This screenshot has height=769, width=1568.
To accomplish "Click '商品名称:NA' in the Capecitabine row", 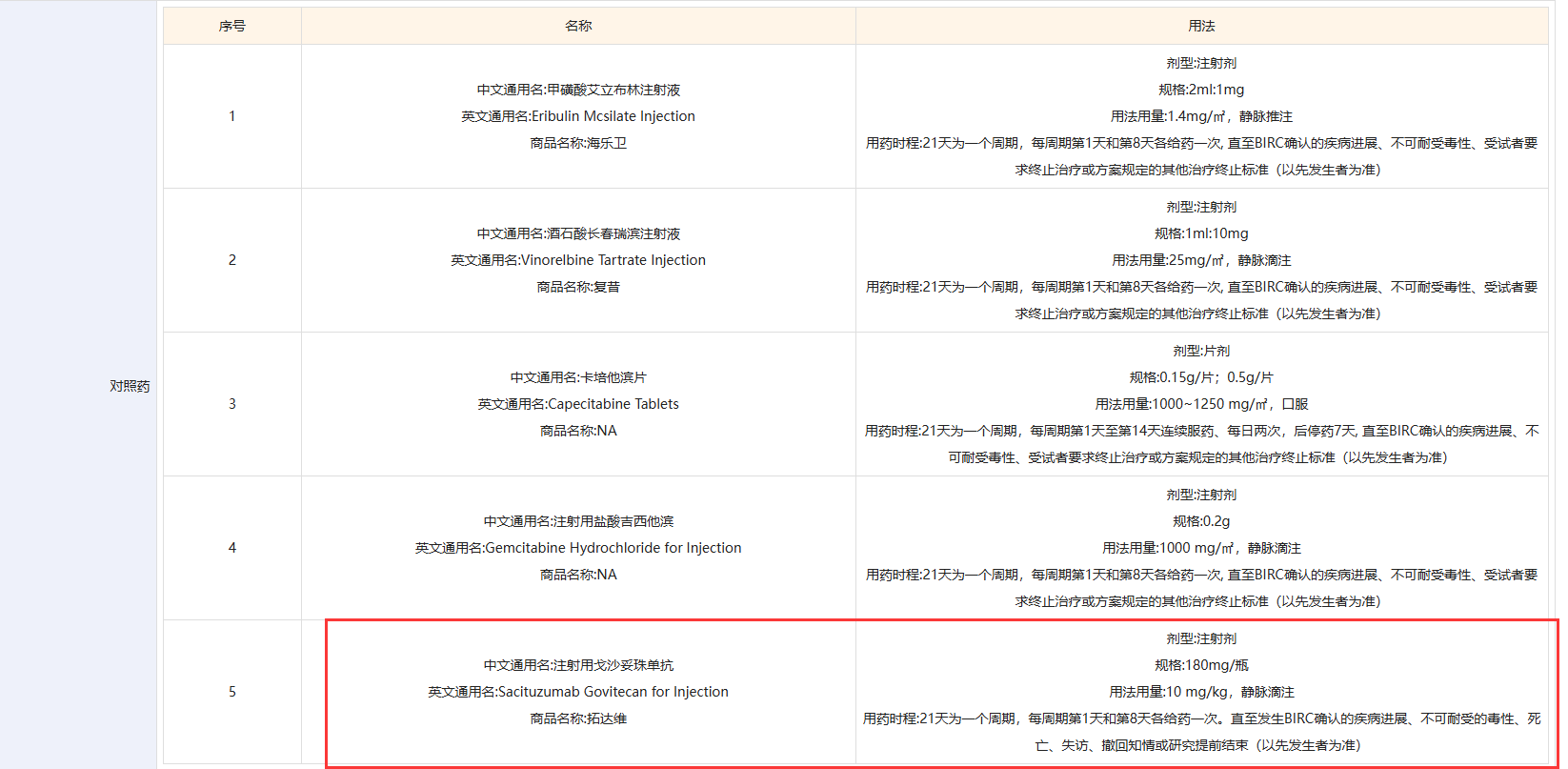I will (x=578, y=431).
